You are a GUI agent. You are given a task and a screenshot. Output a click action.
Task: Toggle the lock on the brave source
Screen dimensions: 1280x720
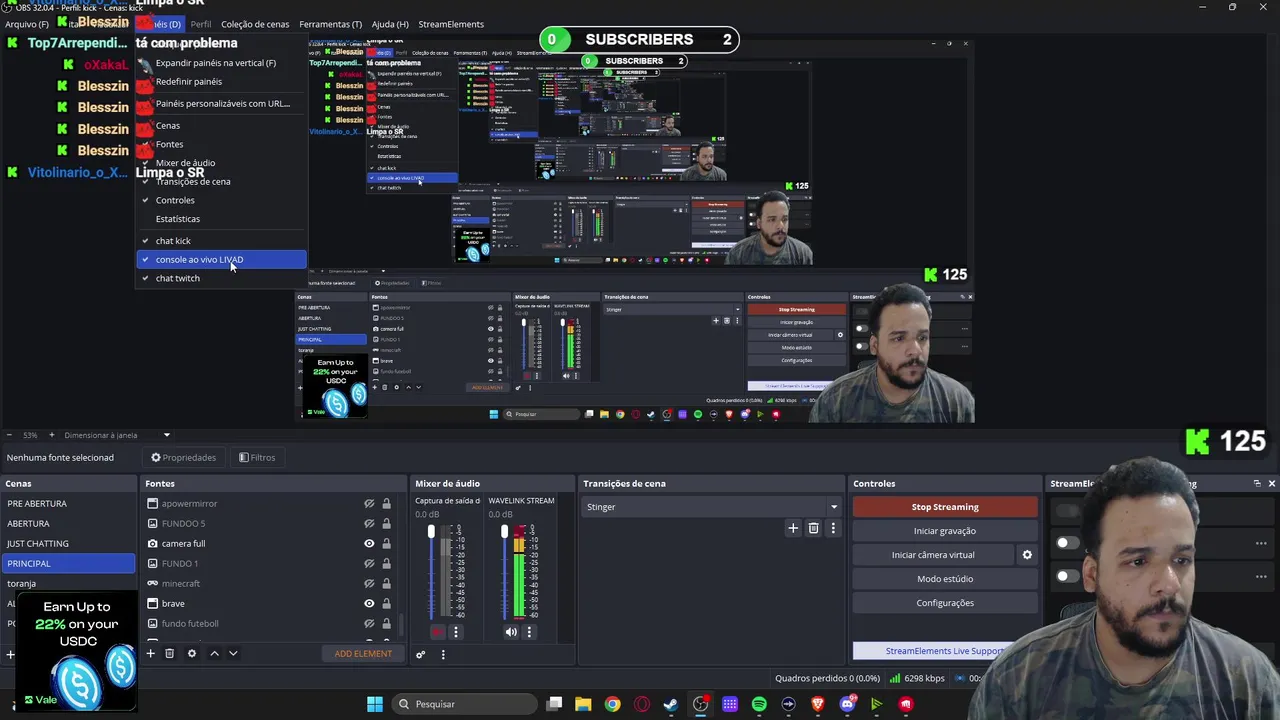pos(386,604)
